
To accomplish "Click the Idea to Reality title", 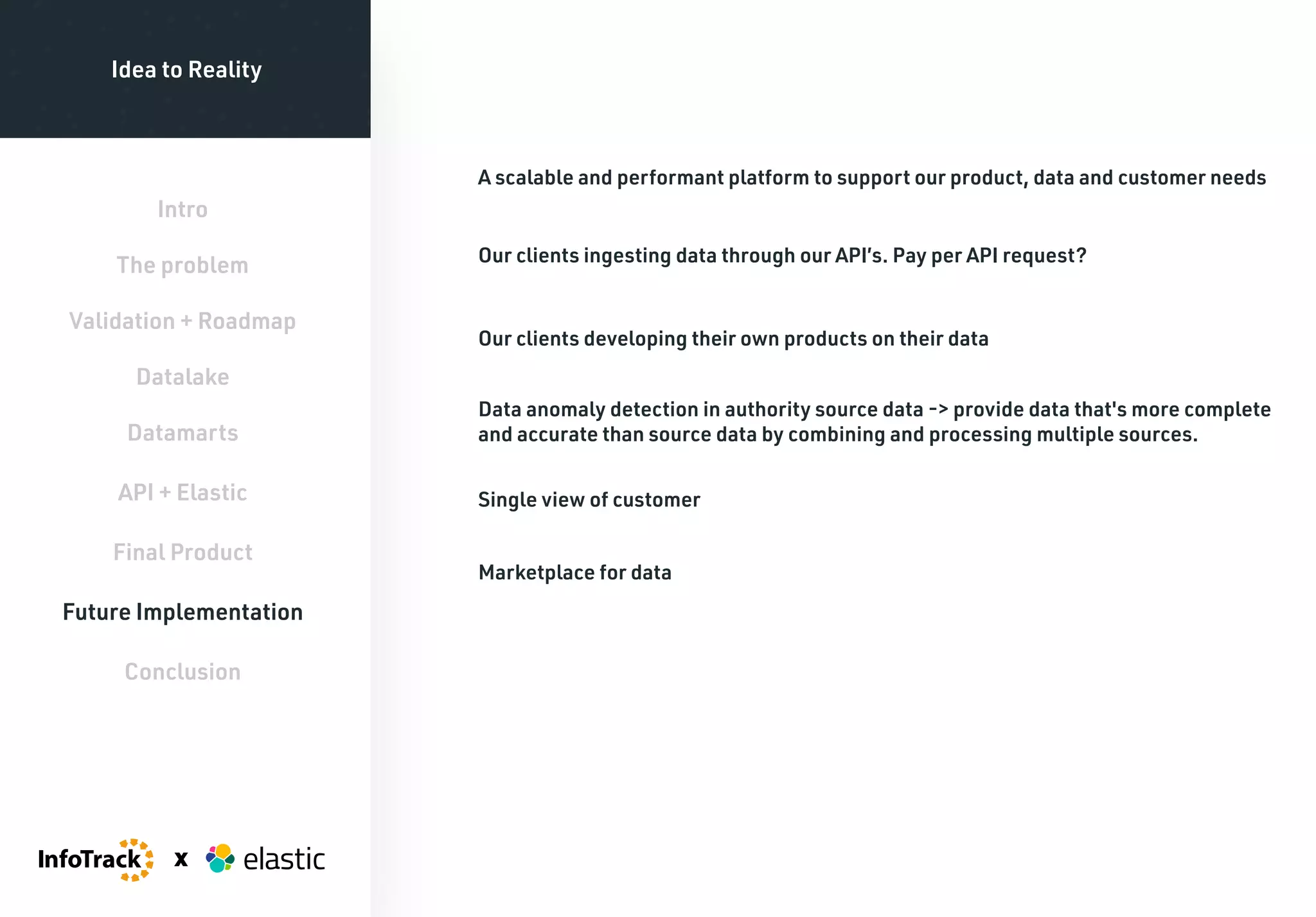I will coord(186,69).
